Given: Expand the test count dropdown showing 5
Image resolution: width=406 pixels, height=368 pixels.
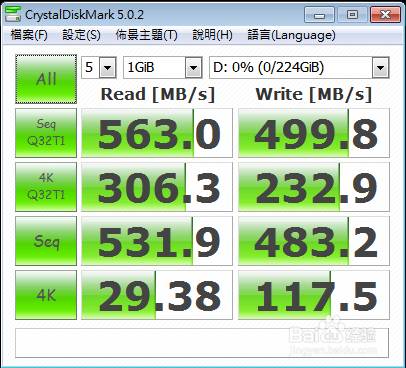Looking at the screenshot, I should tap(108, 68).
